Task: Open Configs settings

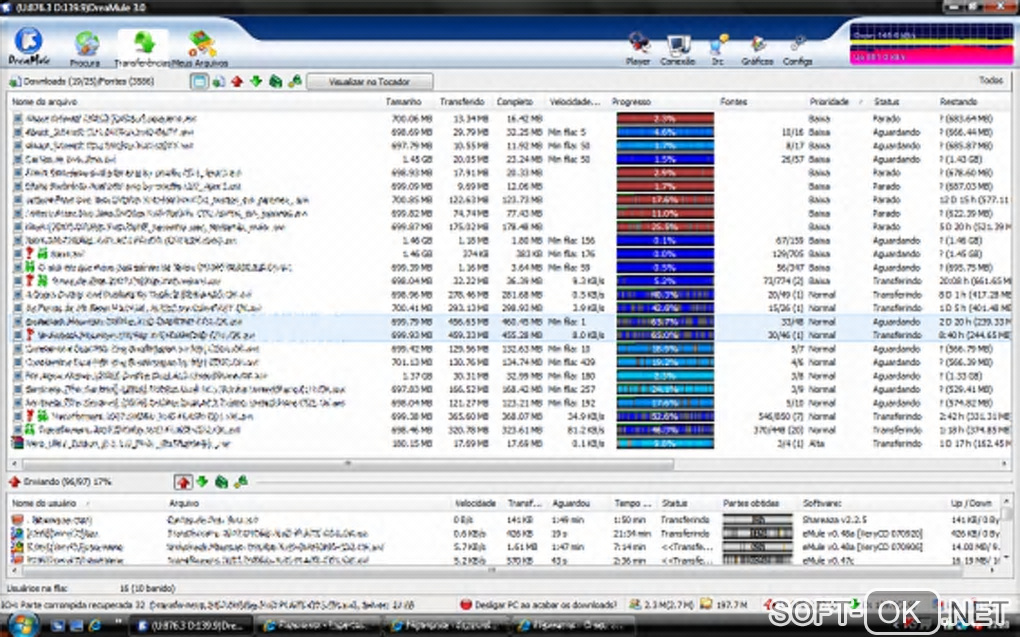Action: click(x=797, y=48)
